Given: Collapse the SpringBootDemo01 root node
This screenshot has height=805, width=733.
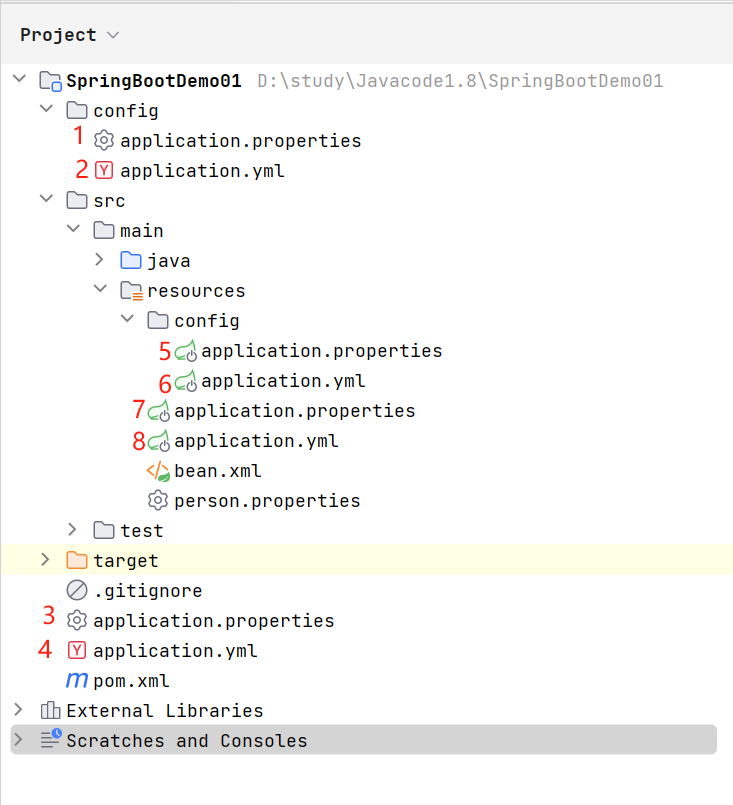Looking at the screenshot, I should [x=20, y=79].
